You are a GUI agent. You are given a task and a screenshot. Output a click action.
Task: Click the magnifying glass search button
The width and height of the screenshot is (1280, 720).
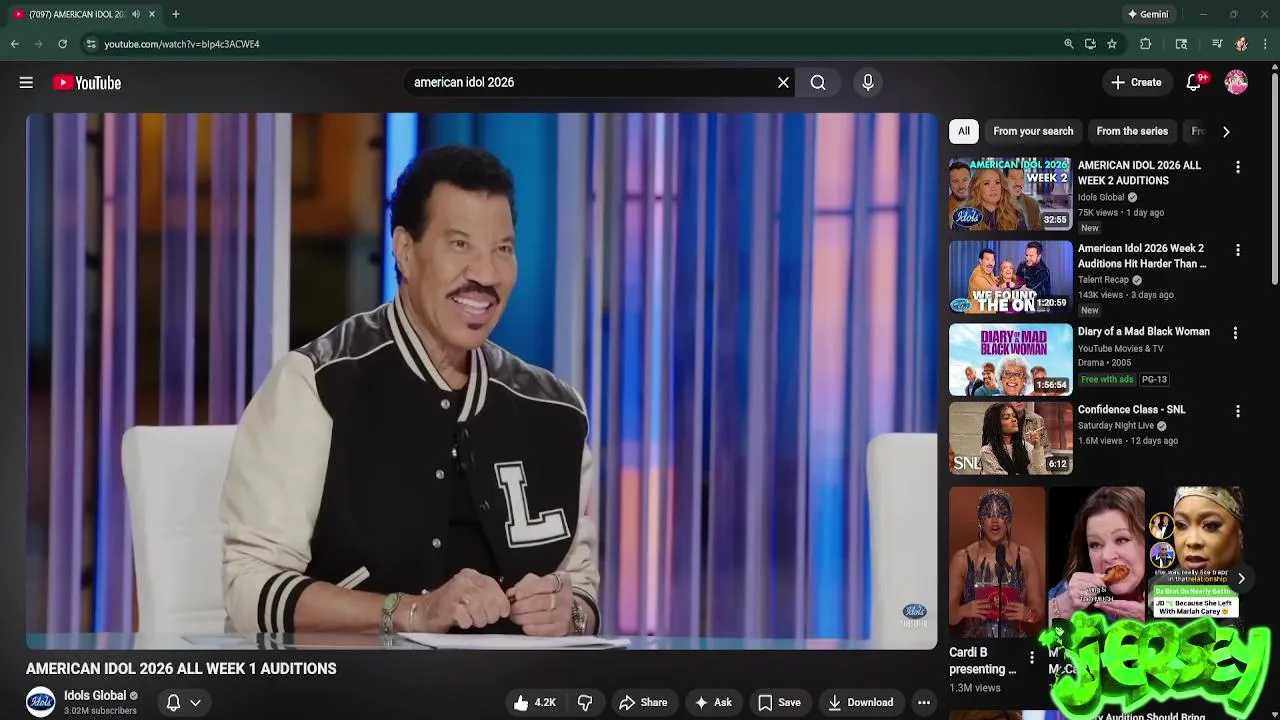818,83
